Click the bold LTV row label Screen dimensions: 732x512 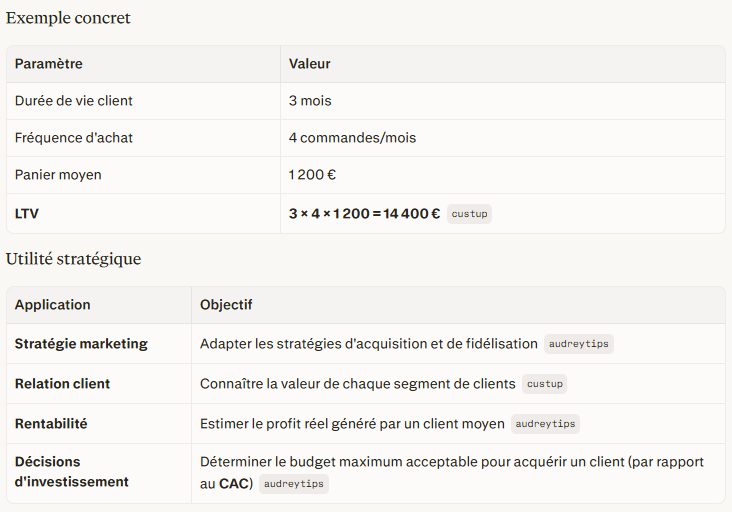tap(27, 214)
